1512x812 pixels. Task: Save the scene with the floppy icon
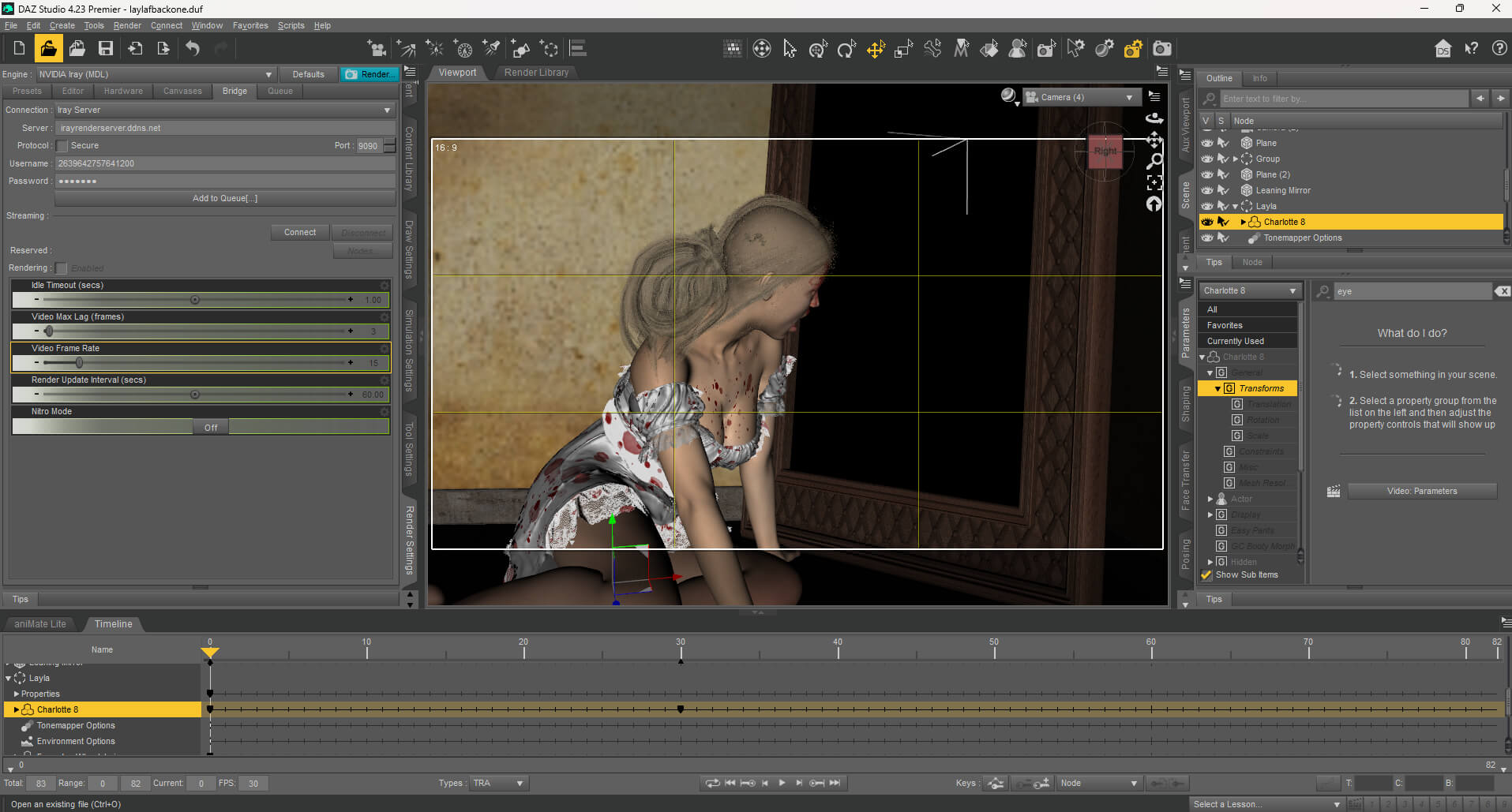click(106, 49)
